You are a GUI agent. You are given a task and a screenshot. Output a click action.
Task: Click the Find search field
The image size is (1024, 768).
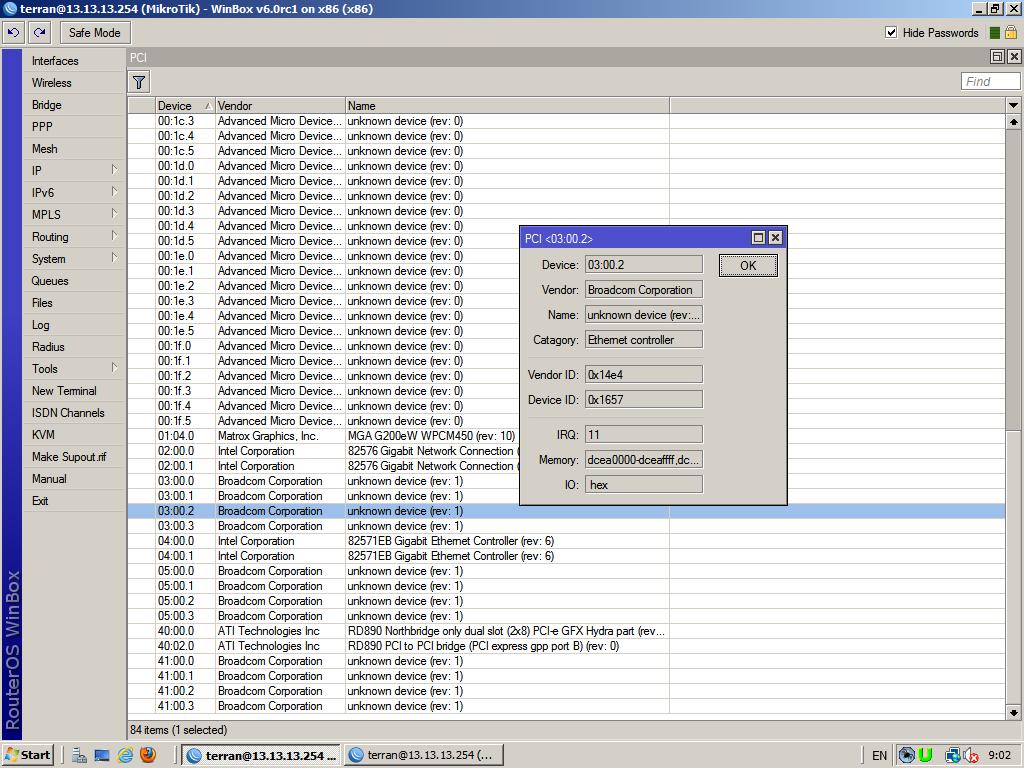pos(990,82)
